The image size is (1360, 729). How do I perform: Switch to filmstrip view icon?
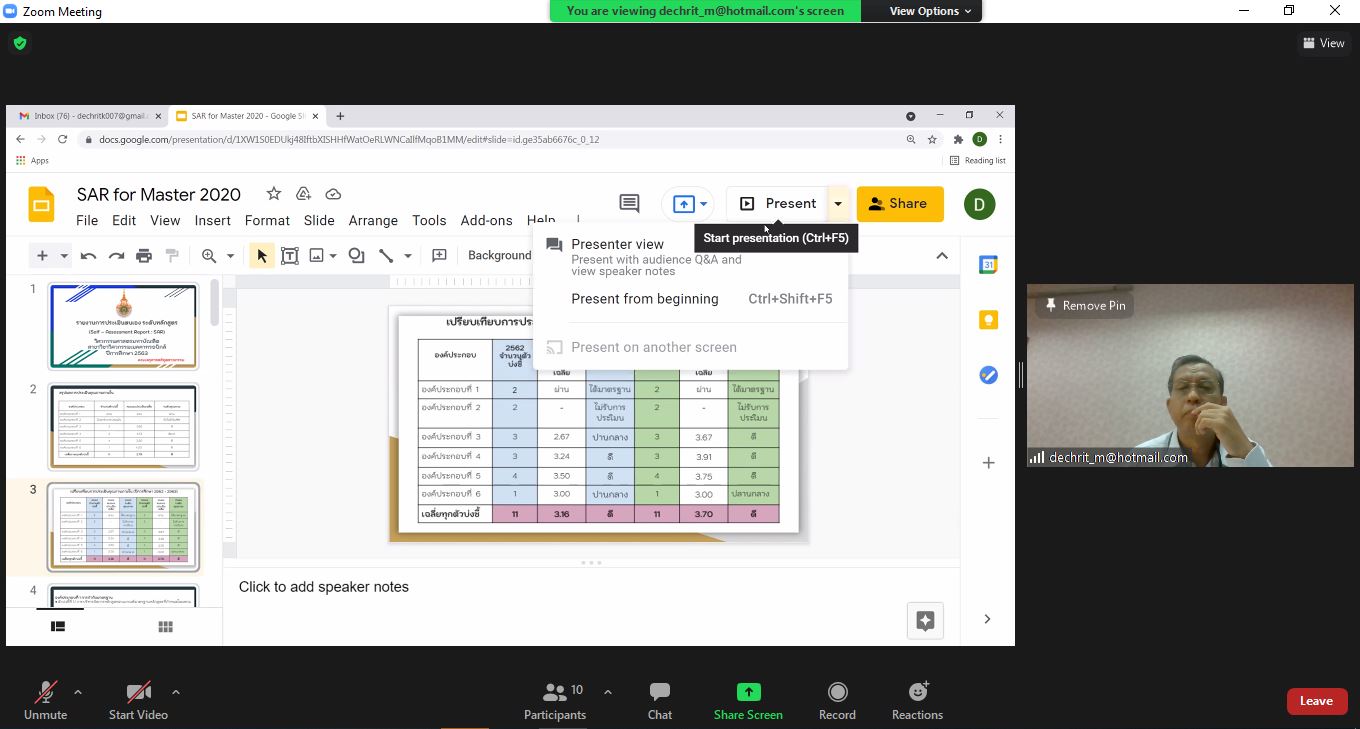point(58,626)
